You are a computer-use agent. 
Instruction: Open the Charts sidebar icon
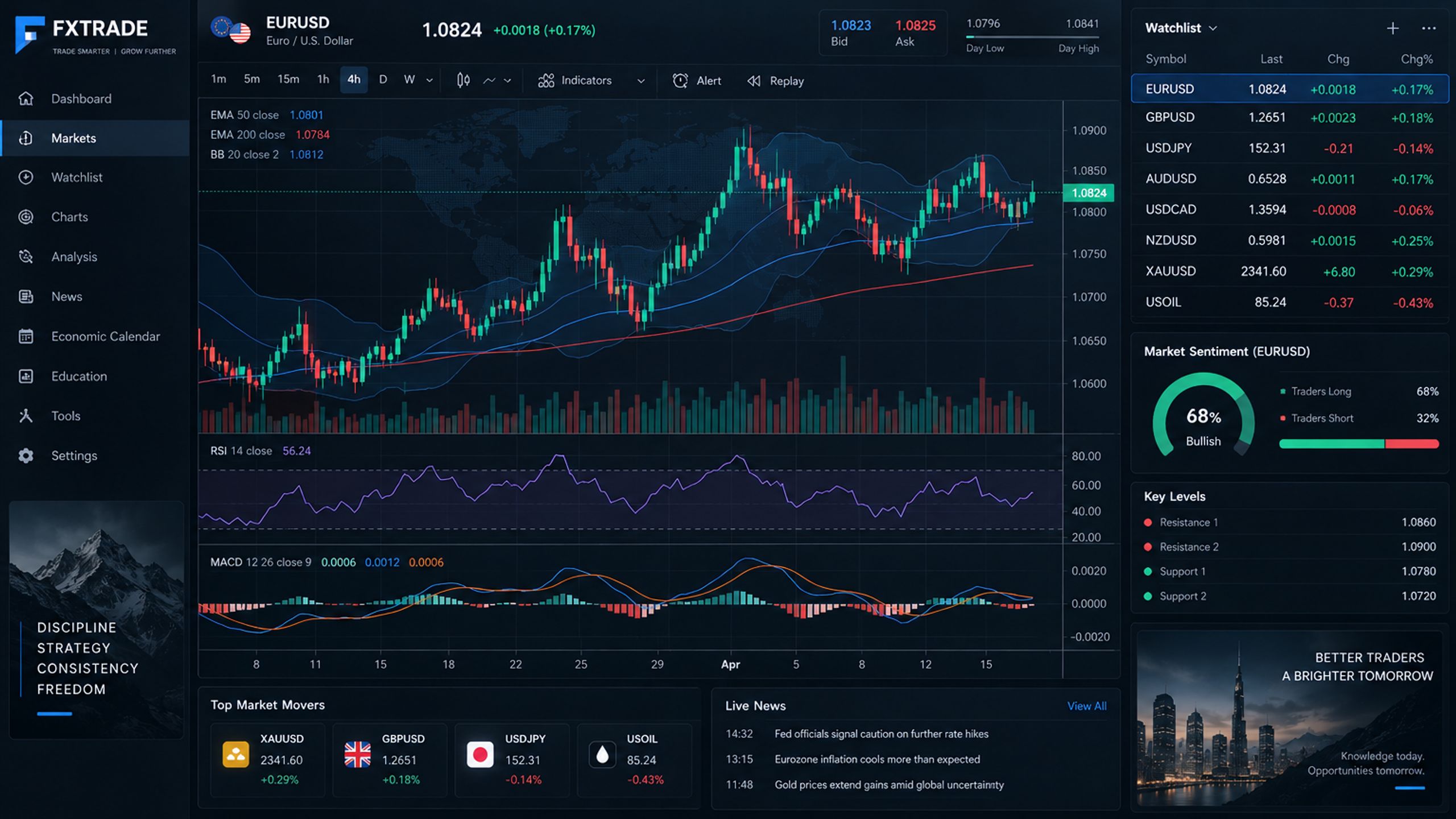pos(26,217)
